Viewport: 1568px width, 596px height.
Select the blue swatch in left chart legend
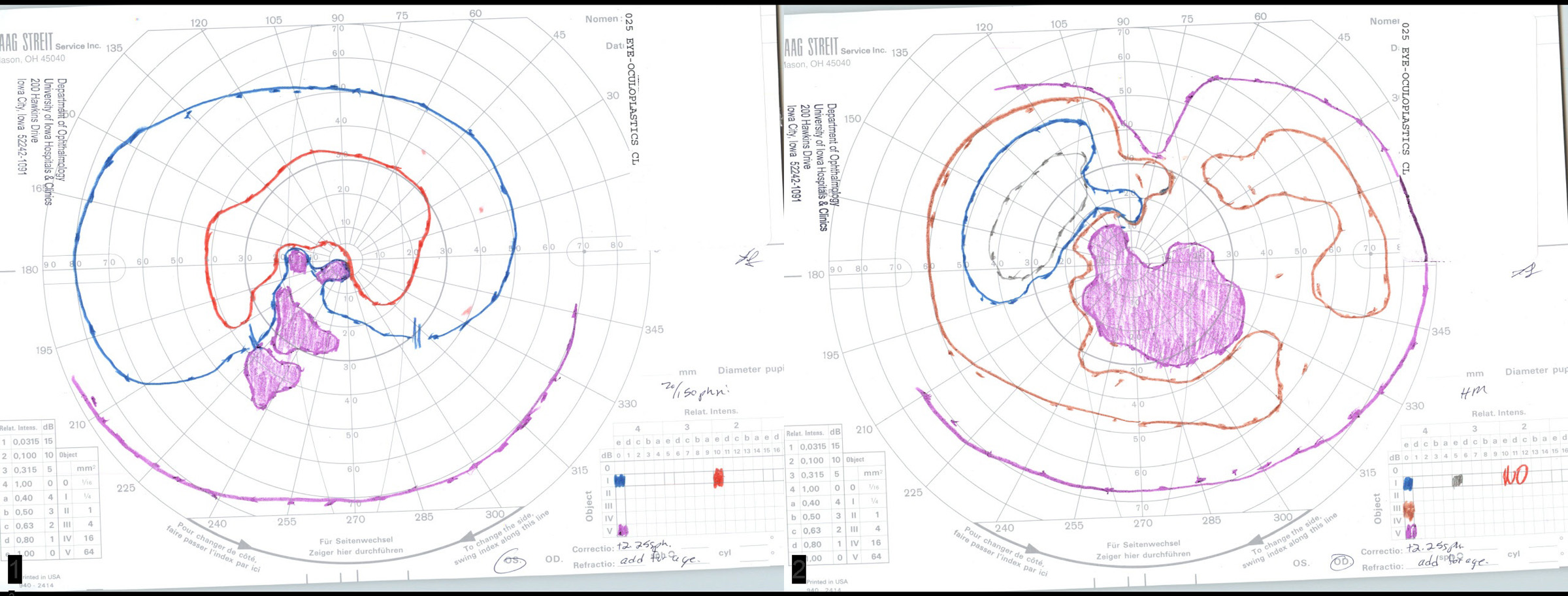pyautogui.click(x=619, y=480)
